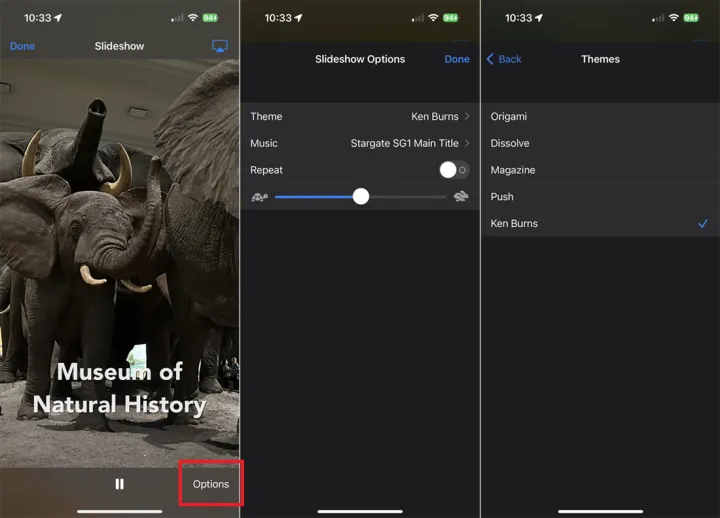Tap the turtle slow-speed icon
The image size is (720, 518).
259,197
